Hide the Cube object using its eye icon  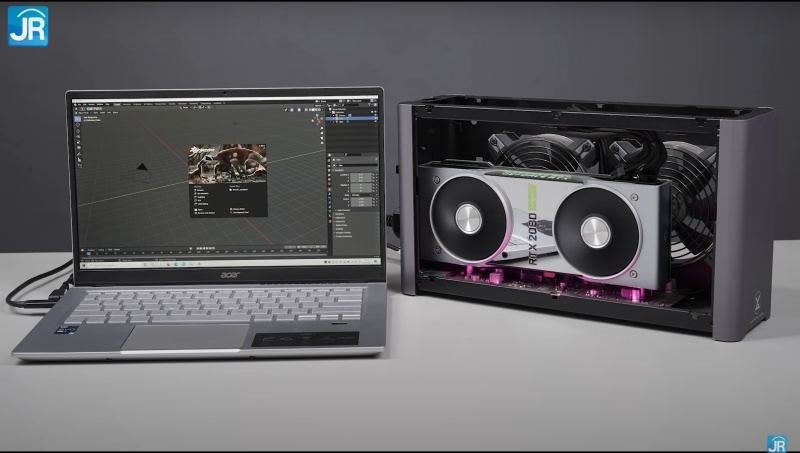pyautogui.click(x=376, y=118)
